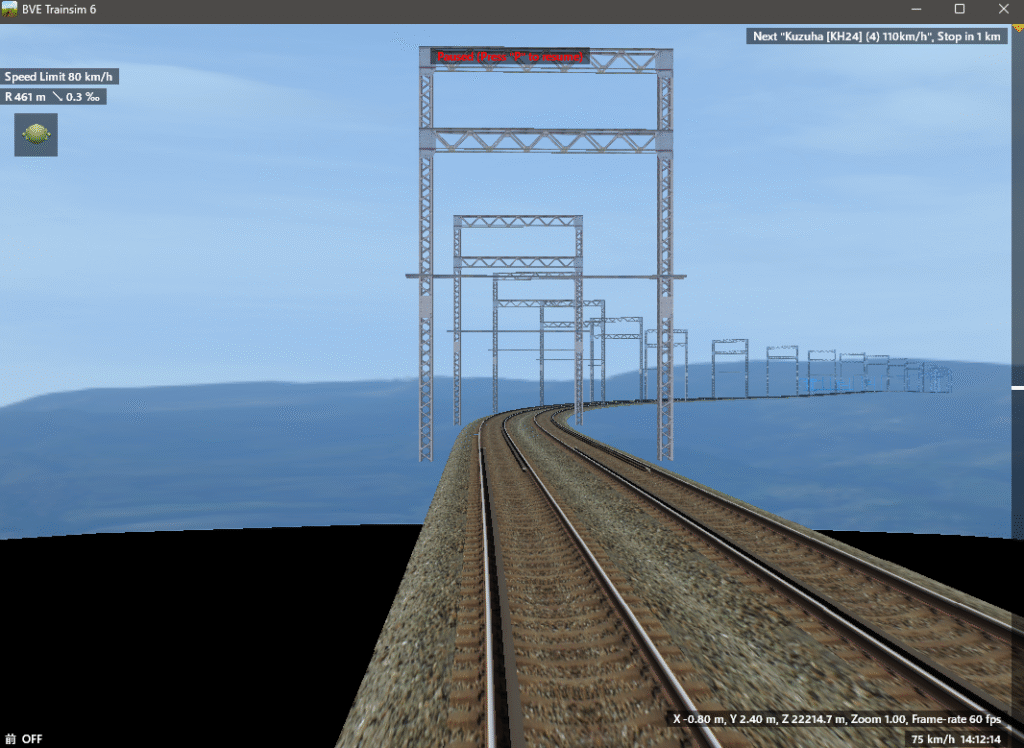Click the red Paused message banner
1024x748 pixels.
(510, 57)
